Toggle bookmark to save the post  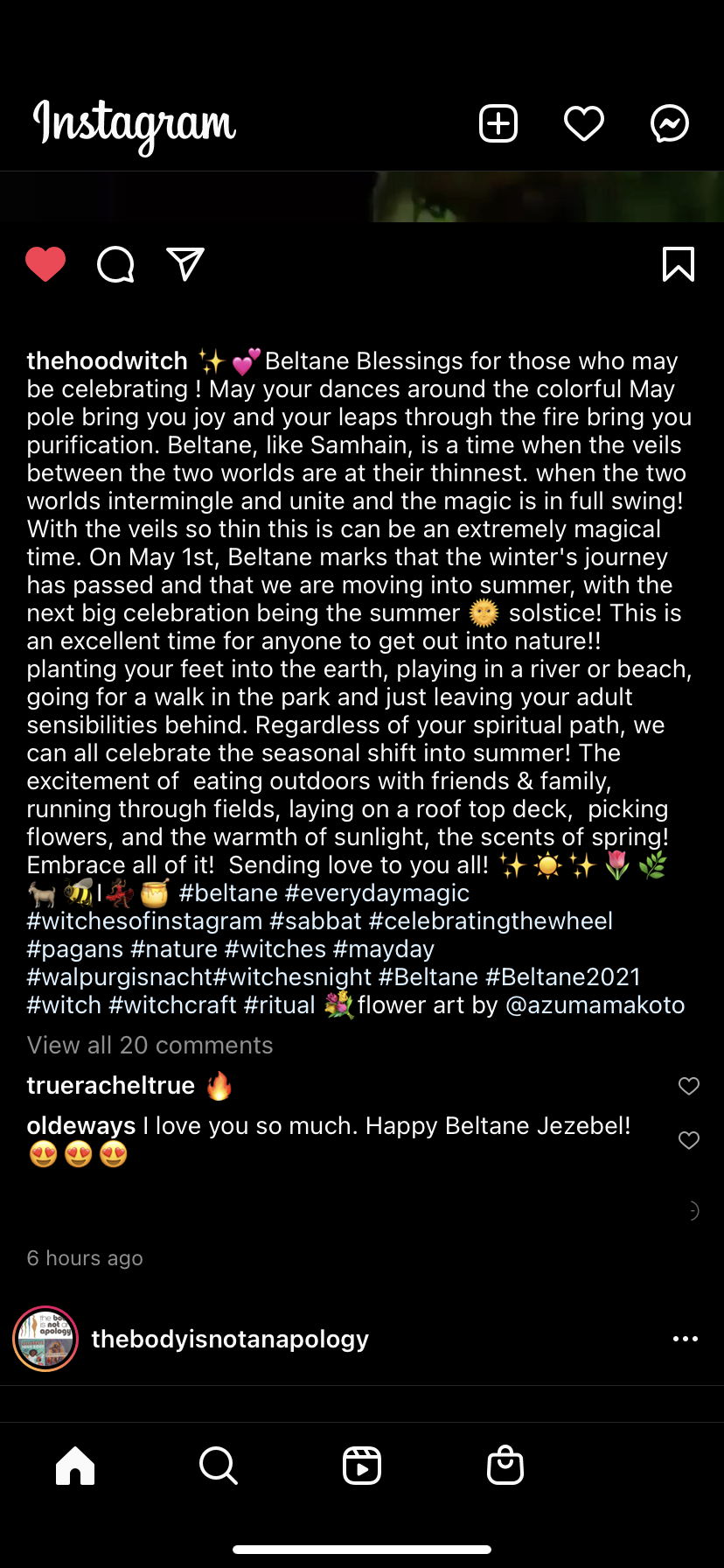pyautogui.click(x=679, y=264)
